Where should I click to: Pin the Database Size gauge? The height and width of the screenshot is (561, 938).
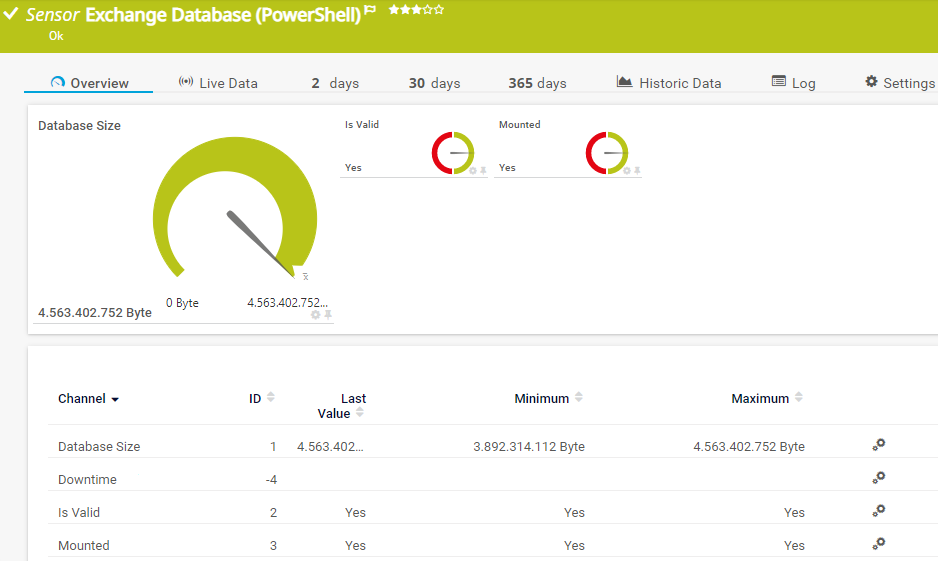pos(327,315)
